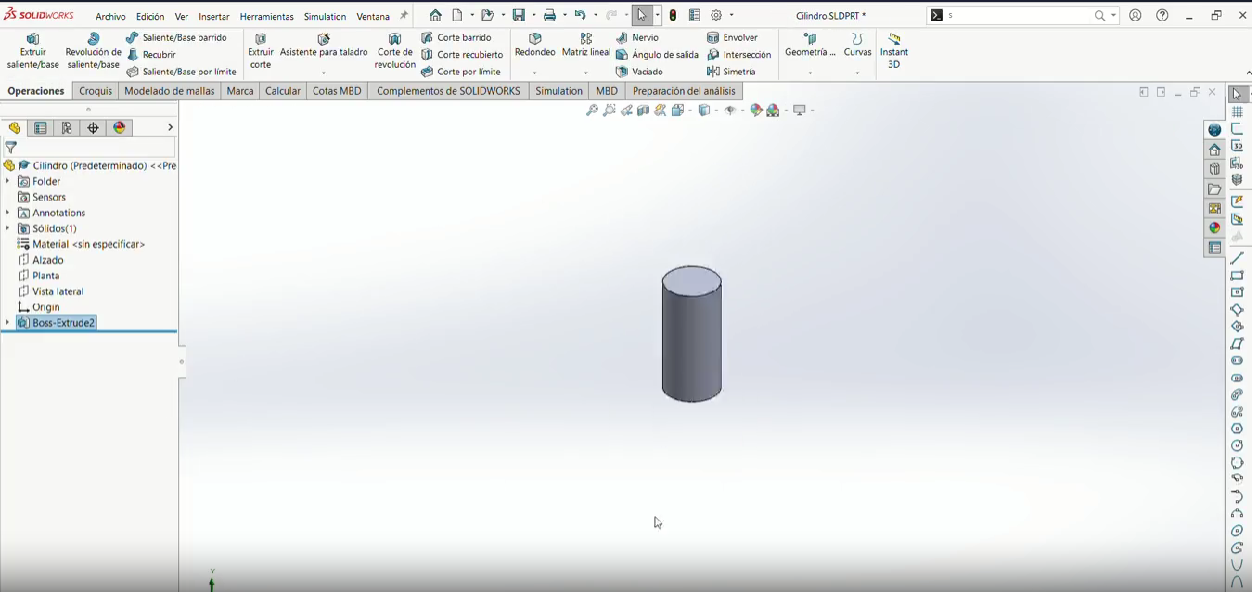1252x592 pixels.
Task: Click the Vaciado shell tool
Action: point(639,72)
